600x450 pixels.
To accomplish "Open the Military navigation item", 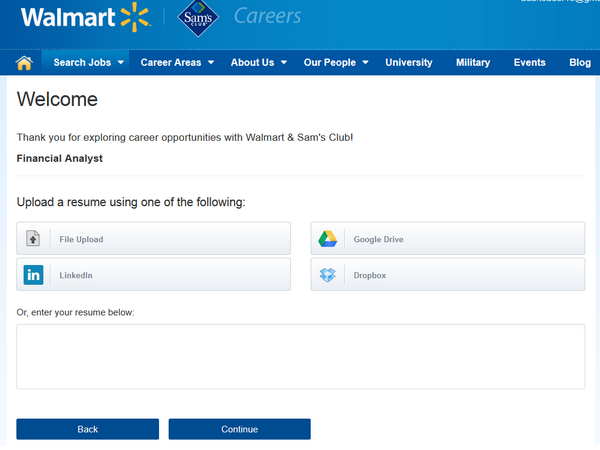I will (473, 62).
